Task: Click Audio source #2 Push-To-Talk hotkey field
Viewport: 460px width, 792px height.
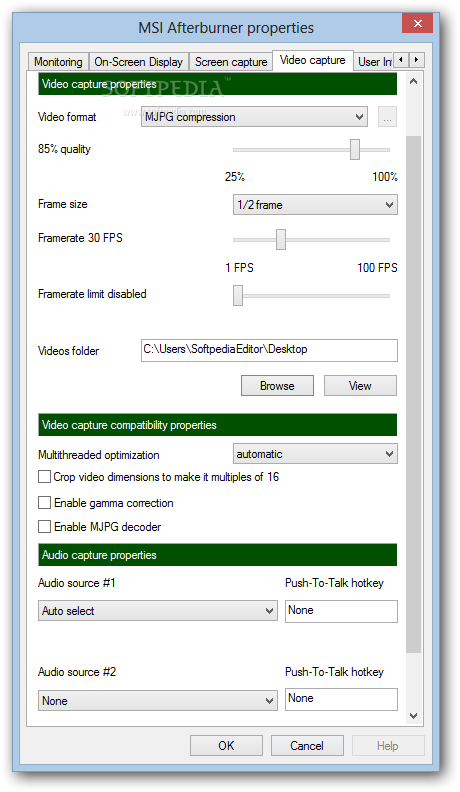Action: 341,700
